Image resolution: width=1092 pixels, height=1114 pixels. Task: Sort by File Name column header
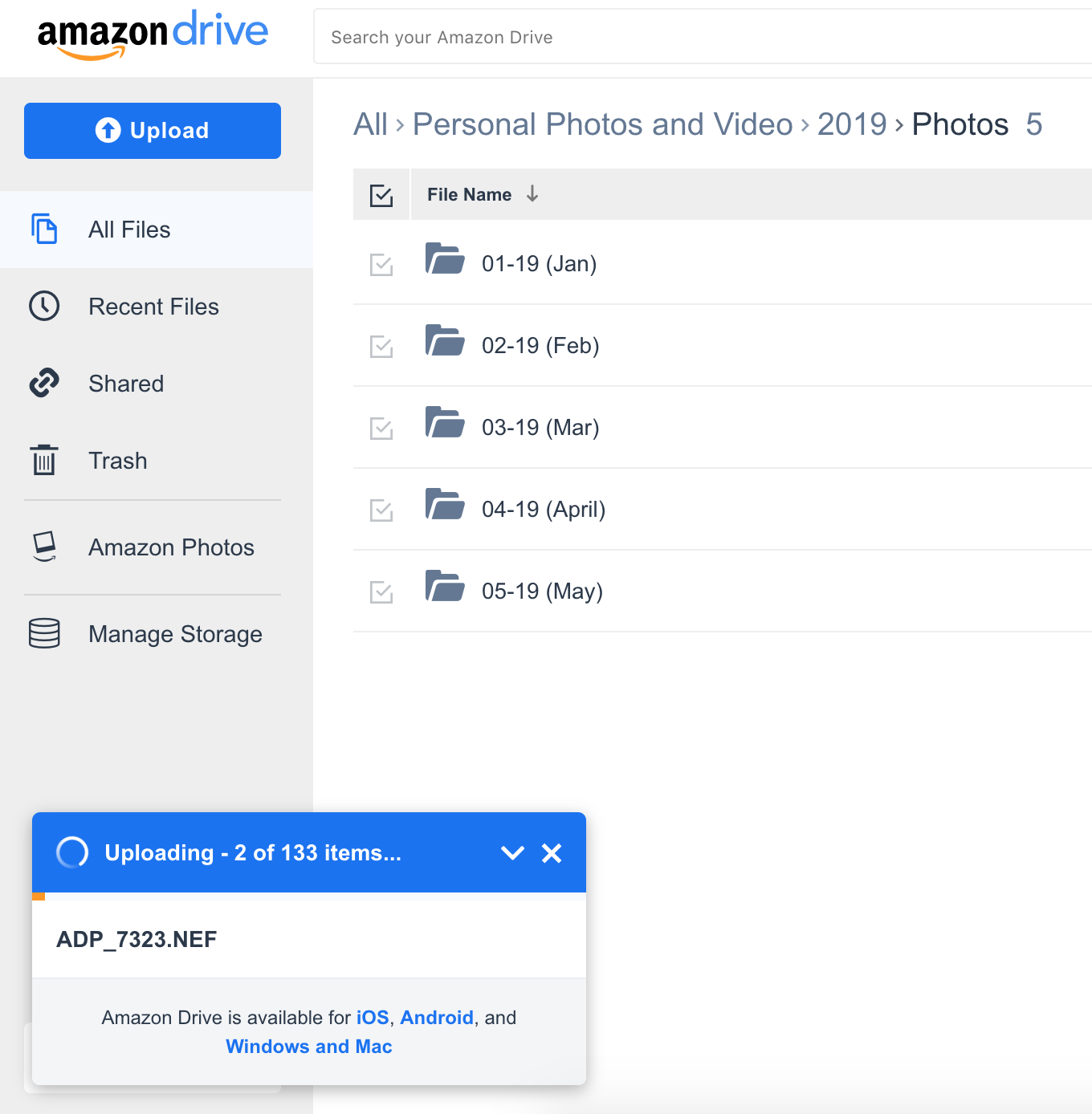click(469, 194)
